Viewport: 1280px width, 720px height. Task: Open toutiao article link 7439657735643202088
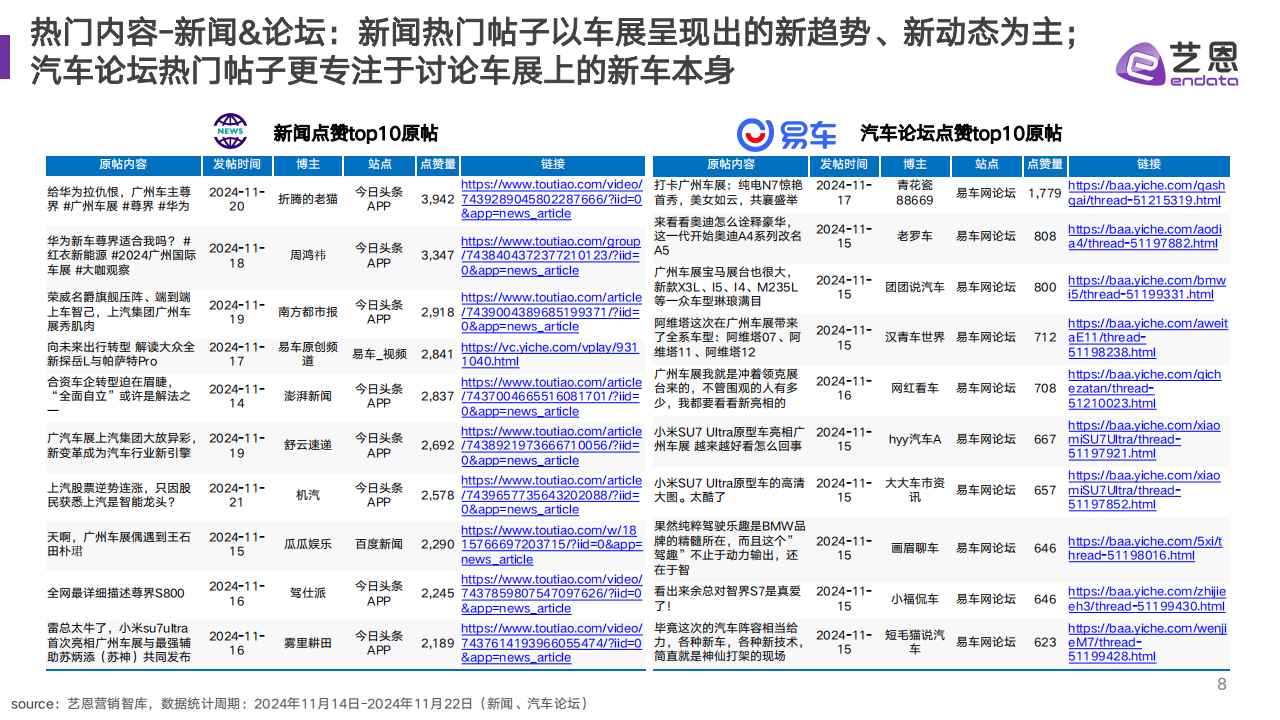(x=551, y=495)
